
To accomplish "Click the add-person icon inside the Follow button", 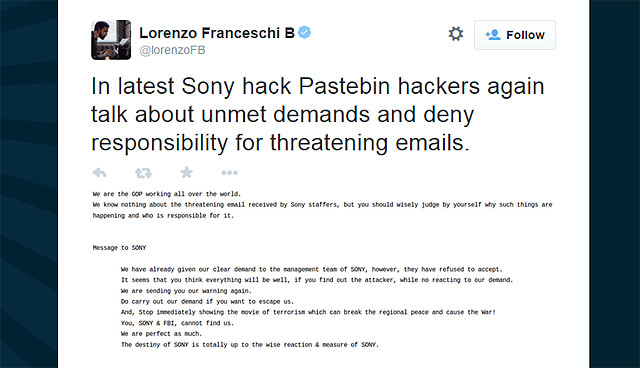I will (x=493, y=35).
